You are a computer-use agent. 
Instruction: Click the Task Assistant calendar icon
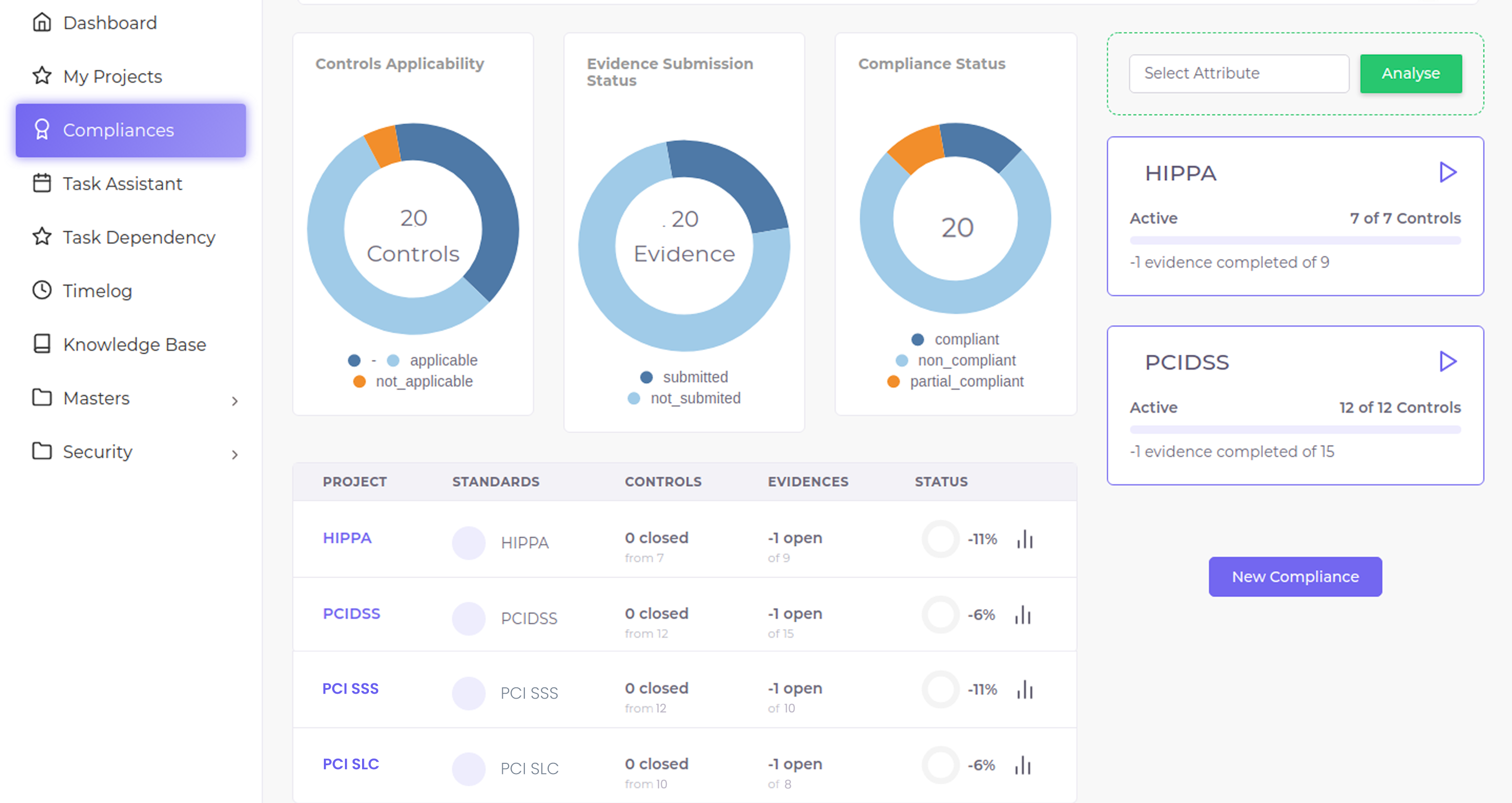click(x=42, y=183)
